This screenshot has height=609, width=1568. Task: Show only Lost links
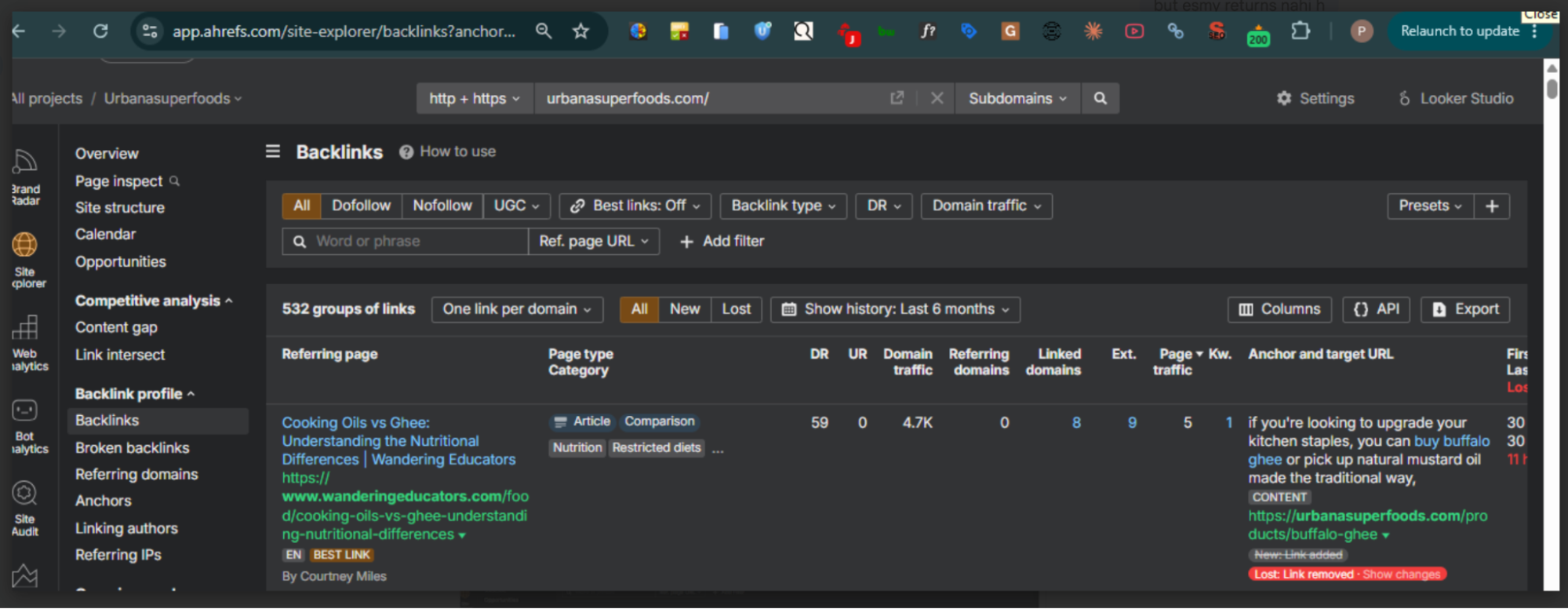point(737,309)
